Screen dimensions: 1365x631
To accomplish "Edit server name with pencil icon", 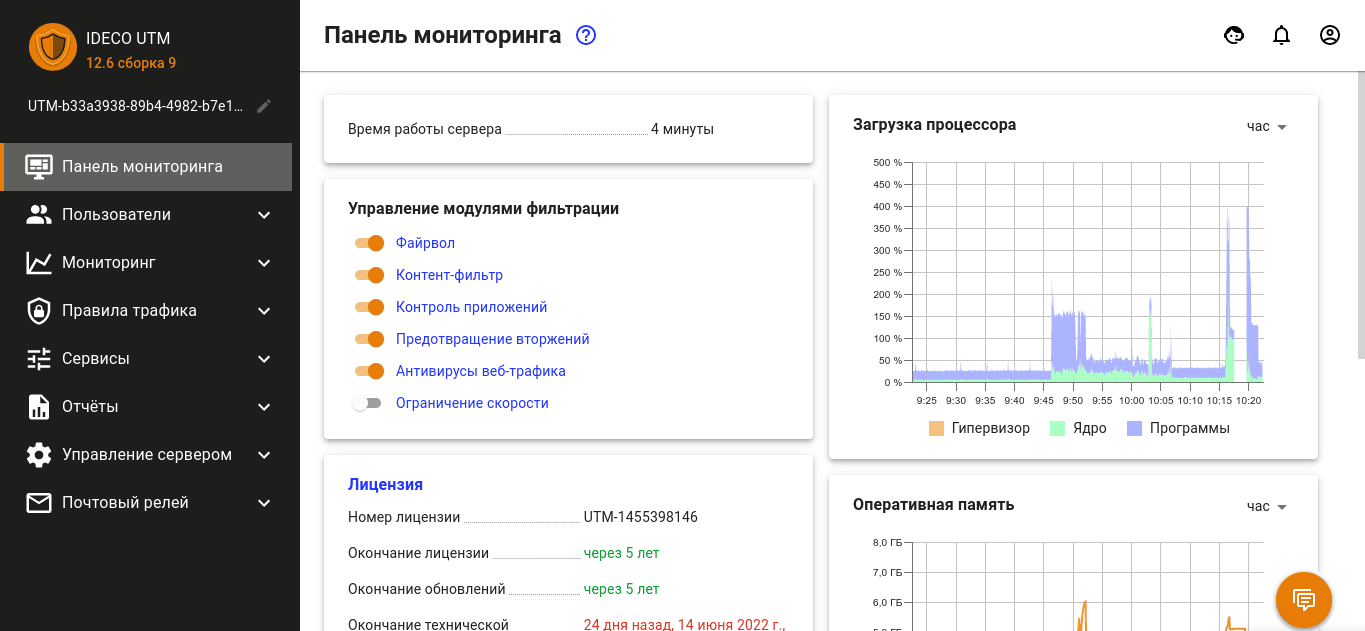I will [264, 106].
